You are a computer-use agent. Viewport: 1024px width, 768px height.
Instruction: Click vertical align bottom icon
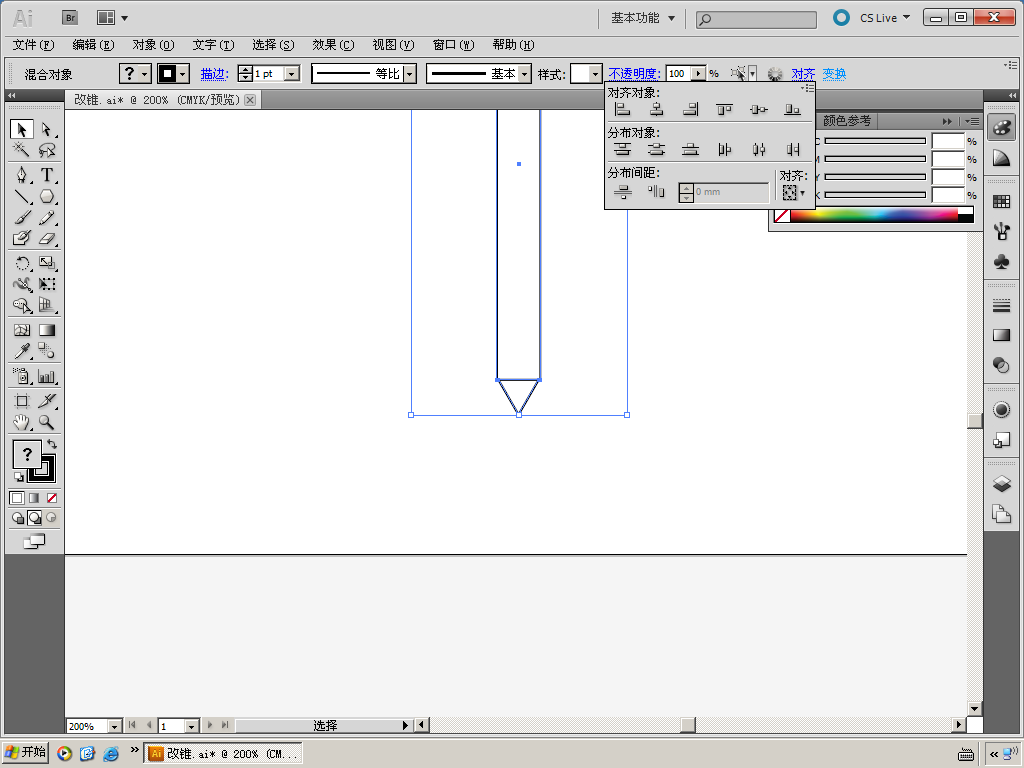[x=793, y=110]
